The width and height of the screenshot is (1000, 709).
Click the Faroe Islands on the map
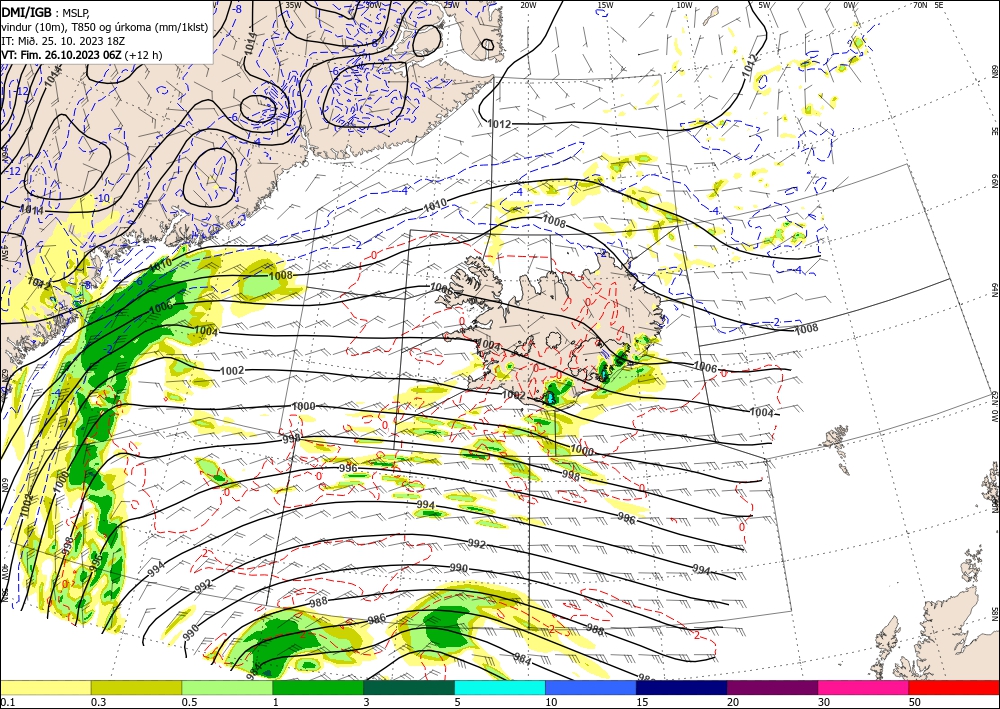coord(835,440)
